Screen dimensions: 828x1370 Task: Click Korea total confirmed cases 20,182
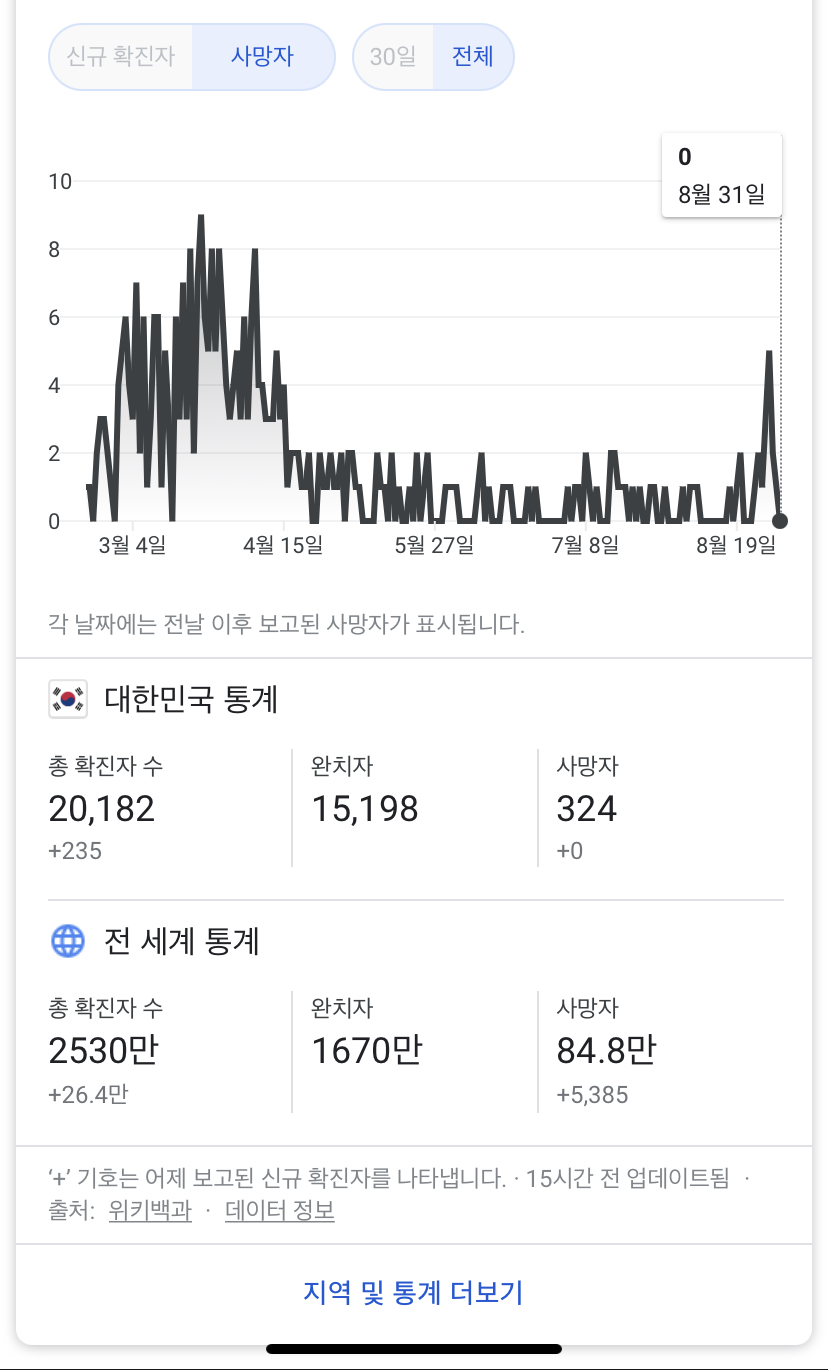(102, 808)
